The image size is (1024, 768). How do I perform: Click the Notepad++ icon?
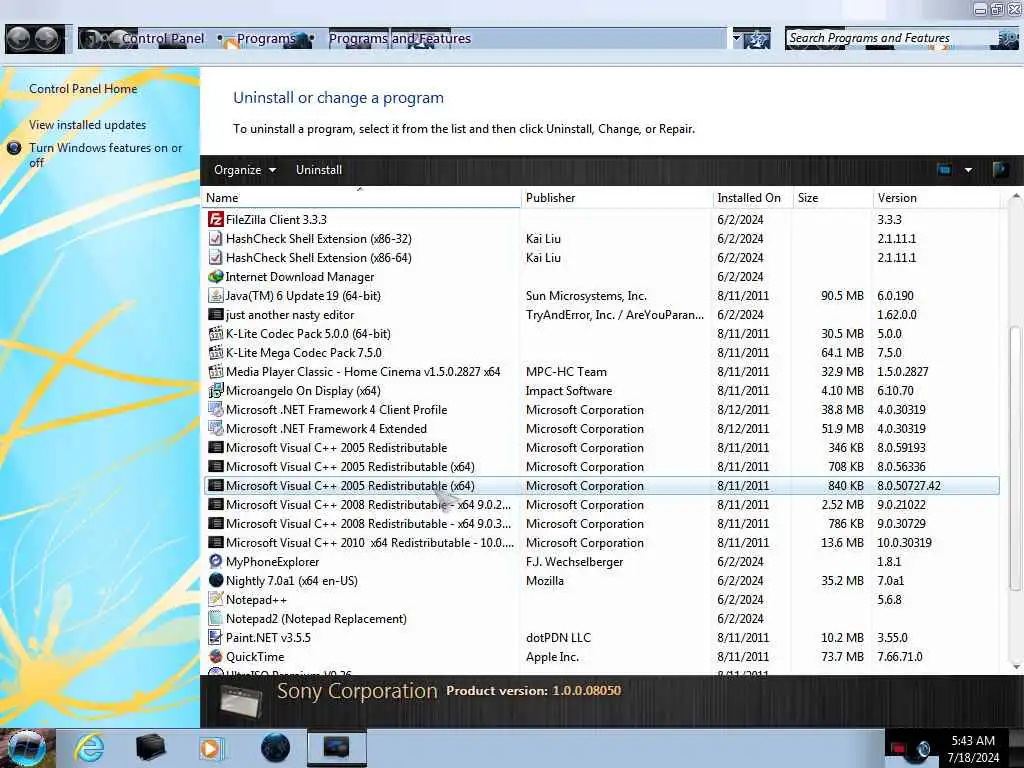click(x=216, y=599)
